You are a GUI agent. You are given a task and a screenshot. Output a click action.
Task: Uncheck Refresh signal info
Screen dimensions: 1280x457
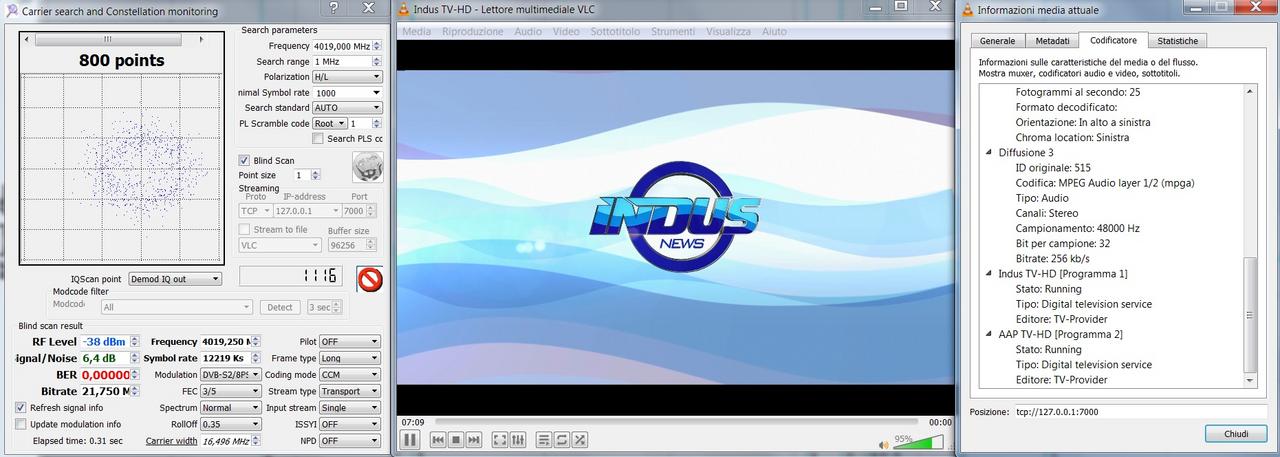pyautogui.click(x=21, y=408)
